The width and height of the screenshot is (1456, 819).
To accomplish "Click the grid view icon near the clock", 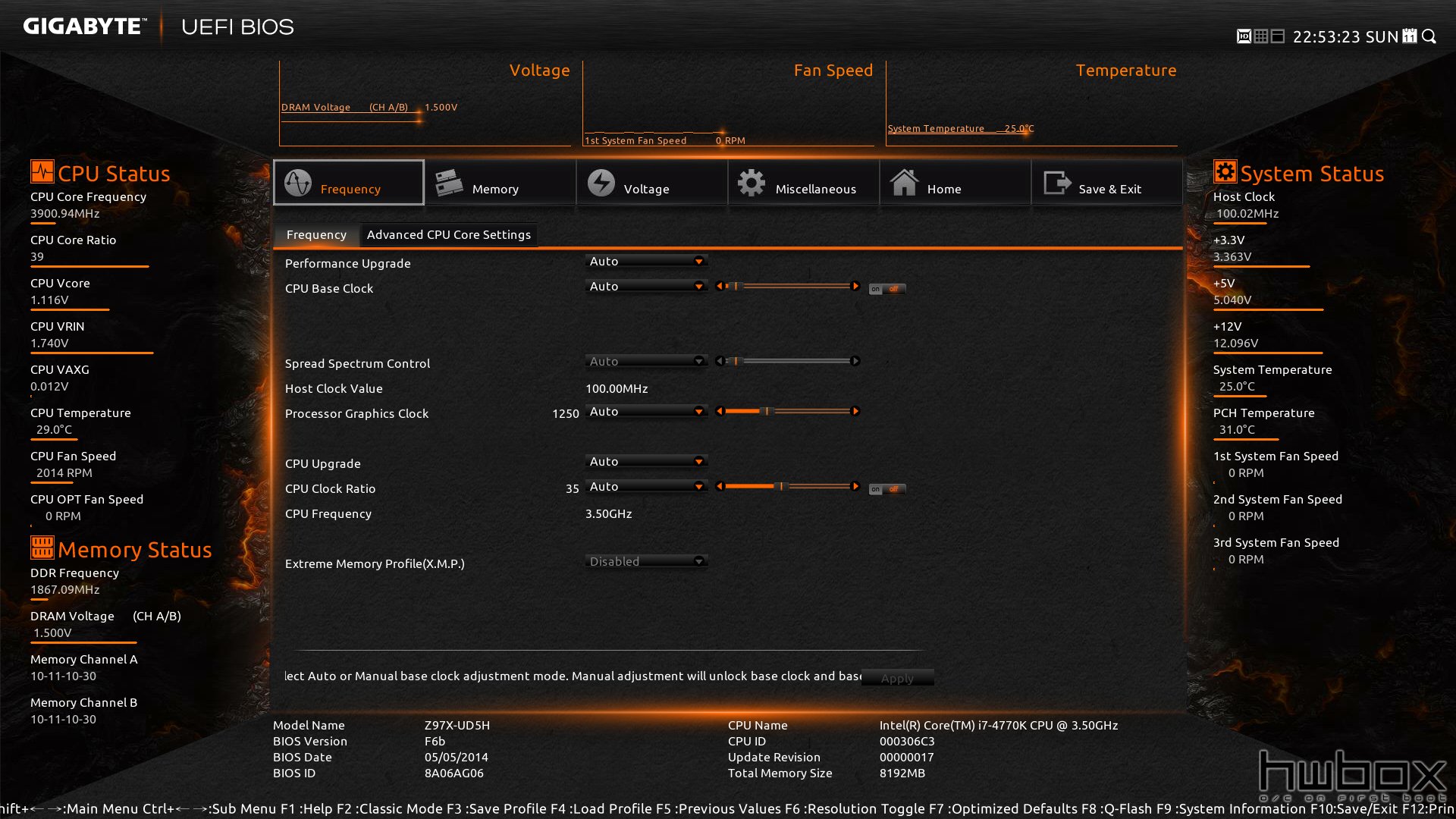I will point(1261,36).
